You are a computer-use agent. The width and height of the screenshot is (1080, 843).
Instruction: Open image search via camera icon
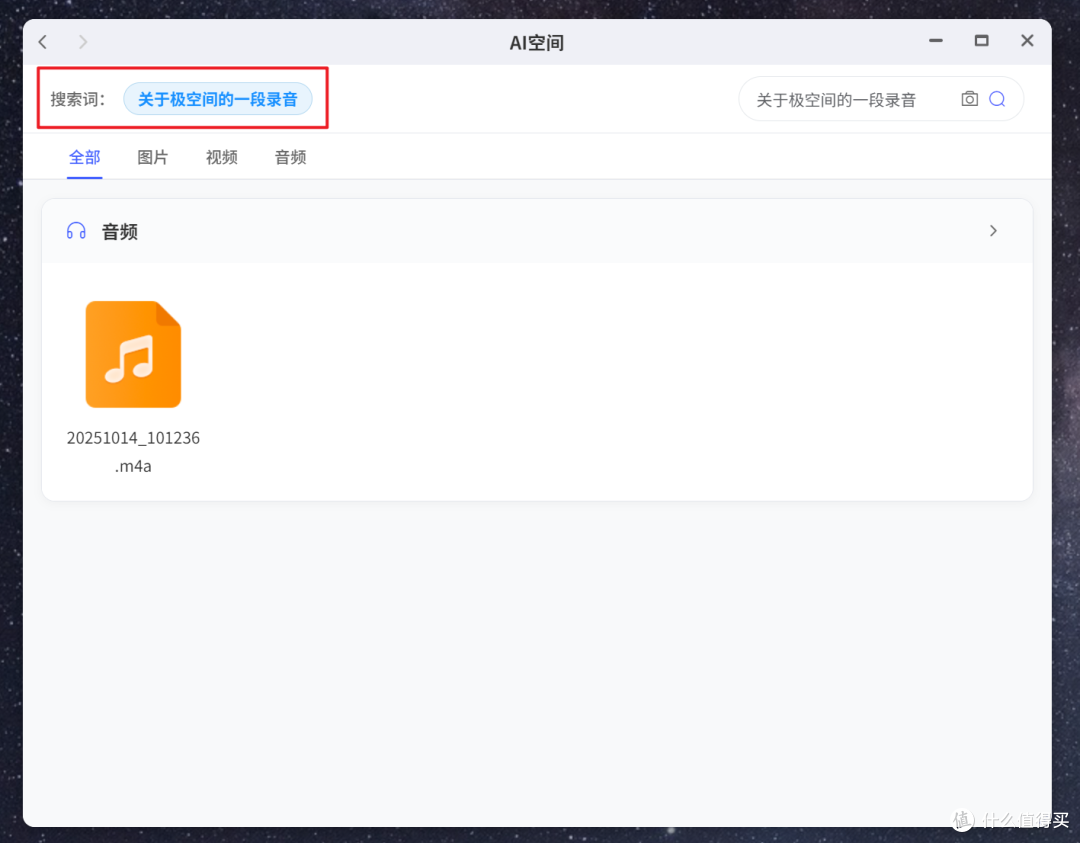pyautogui.click(x=969, y=99)
